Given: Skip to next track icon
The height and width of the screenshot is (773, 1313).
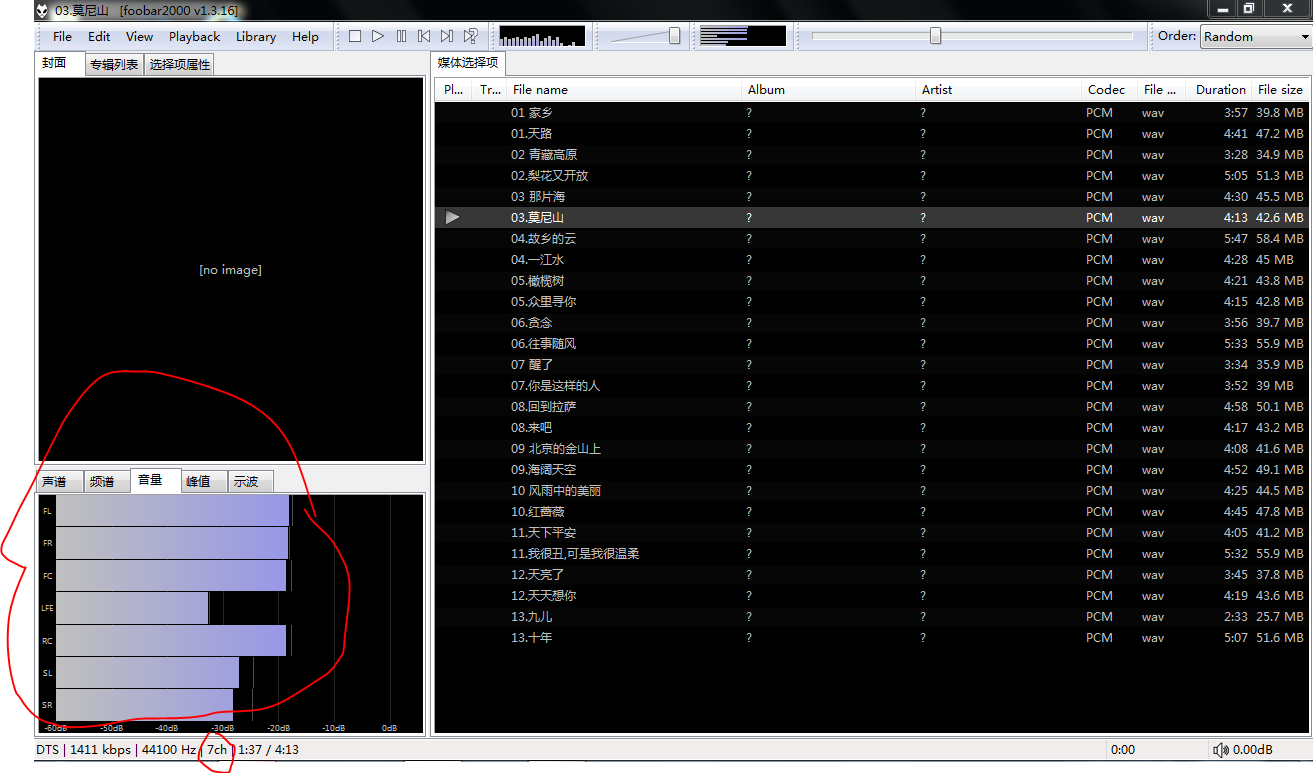Looking at the screenshot, I should tap(447, 35).
